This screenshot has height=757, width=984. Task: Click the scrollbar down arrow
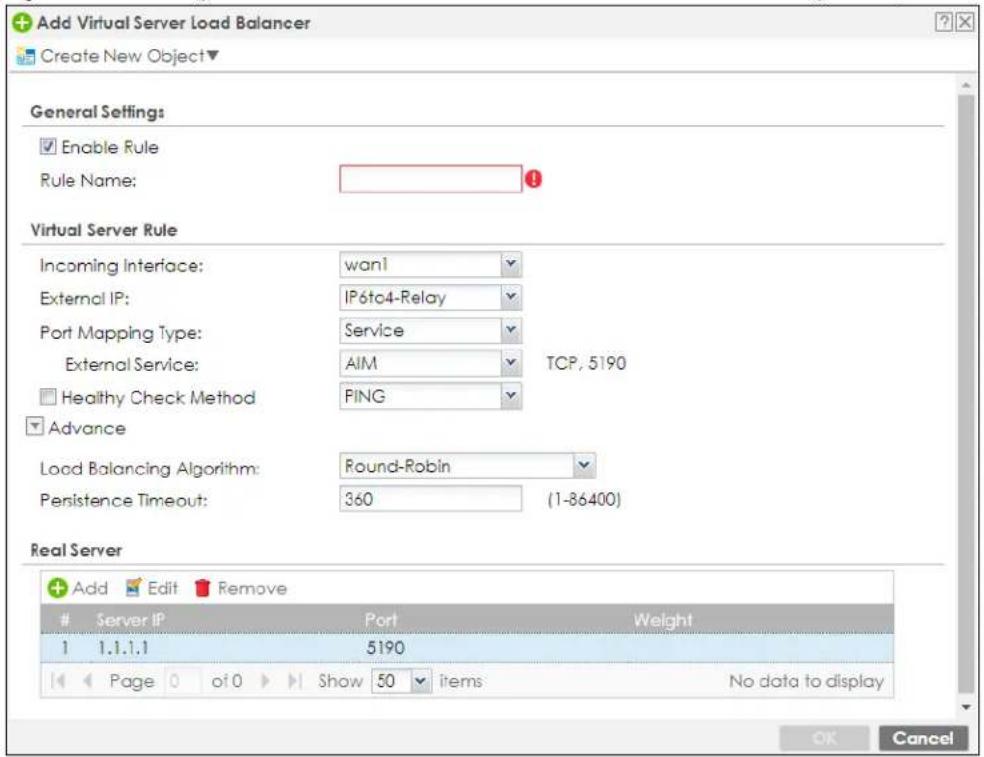(x=967, y=707)
